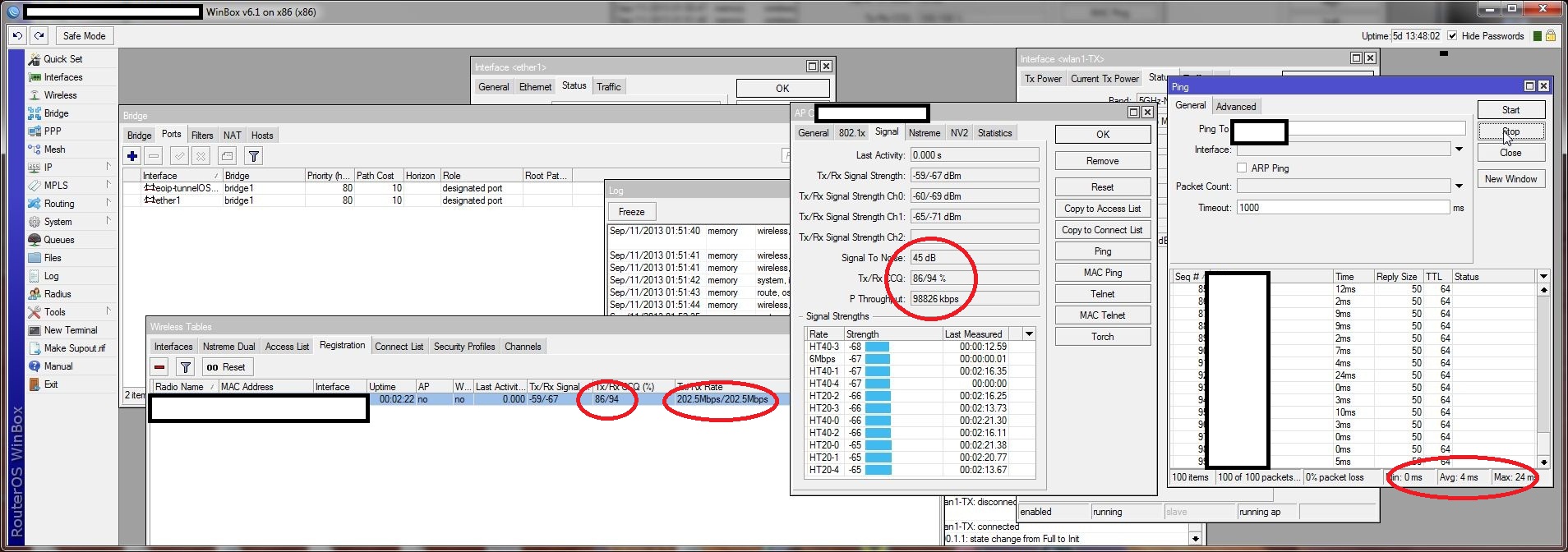Image resolution: width=1568 pixels, height=552 pixels.
Task: Switch to Nstreme Dual tab in Wireless Tables
Action: coord(228,347)
